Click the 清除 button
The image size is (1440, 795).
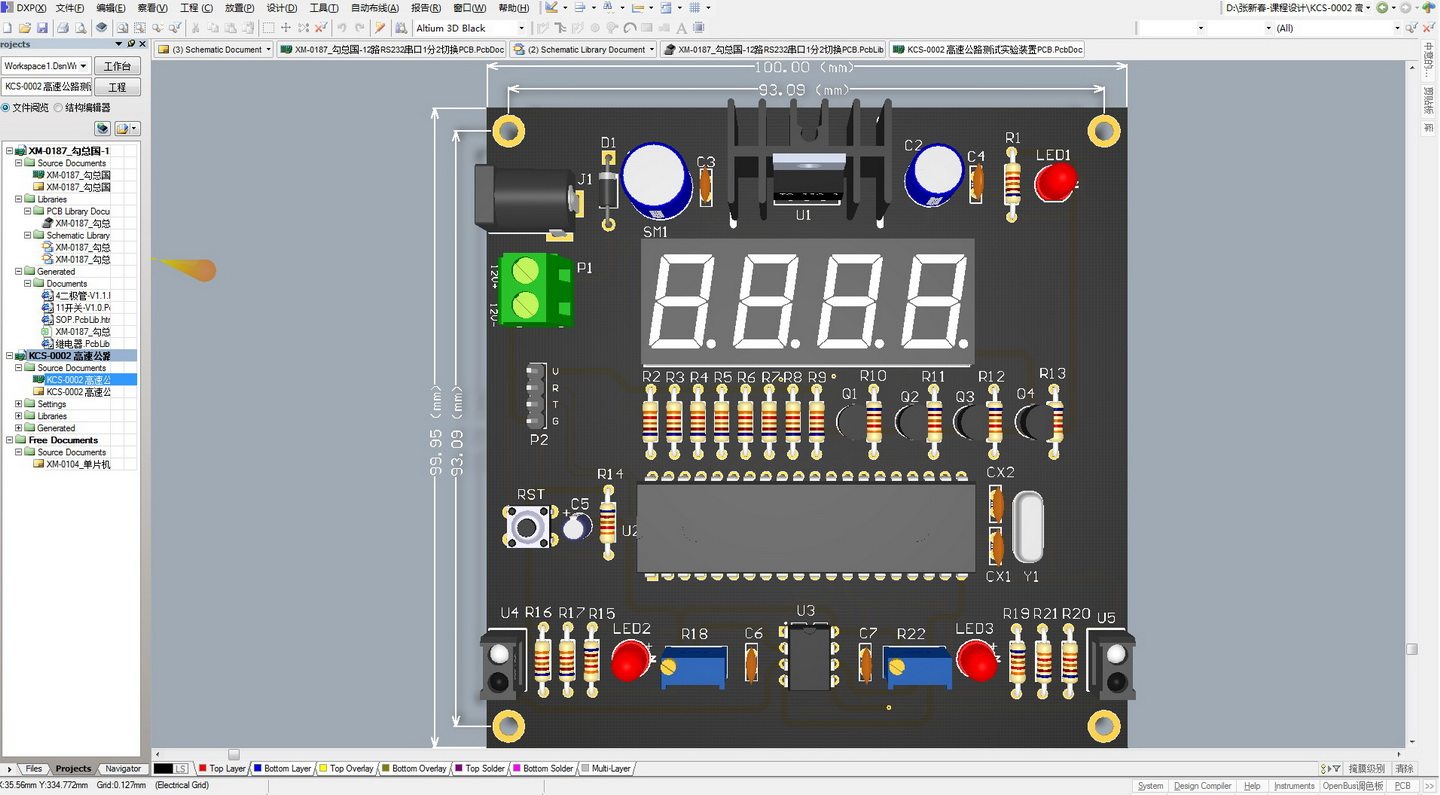tap(1405, 769)
